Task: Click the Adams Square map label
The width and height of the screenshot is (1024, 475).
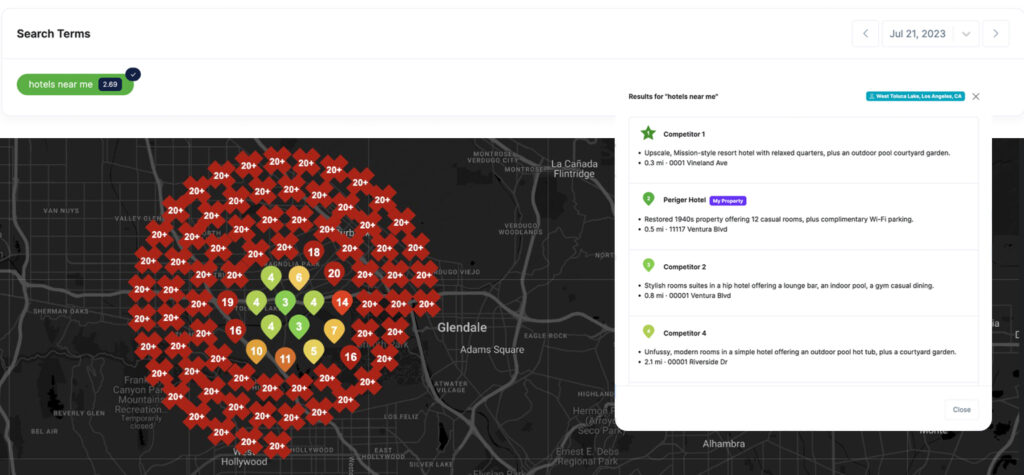Action: [x=492, y=350]
